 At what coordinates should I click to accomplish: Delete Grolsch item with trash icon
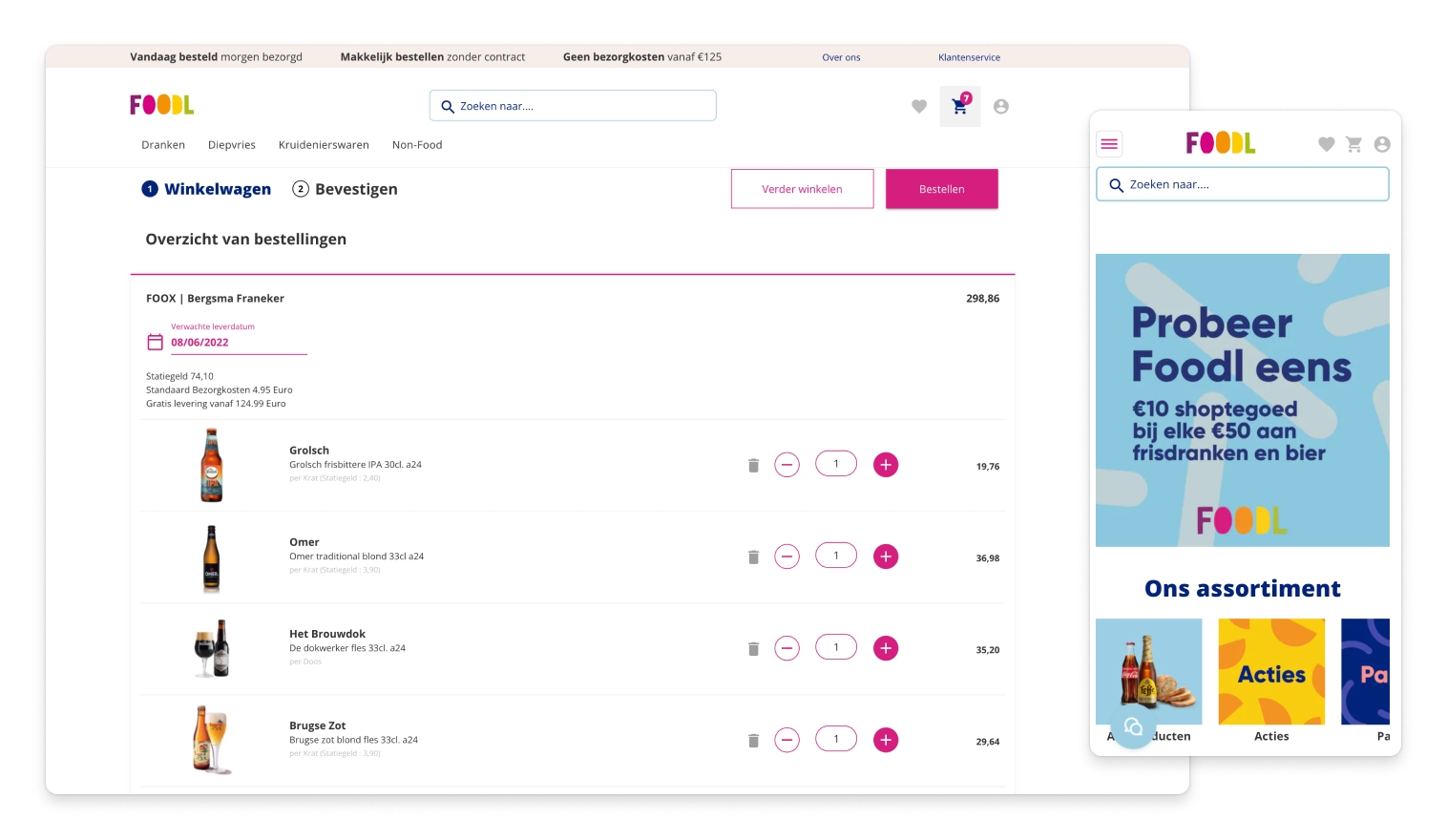click(x=753, y=465)
